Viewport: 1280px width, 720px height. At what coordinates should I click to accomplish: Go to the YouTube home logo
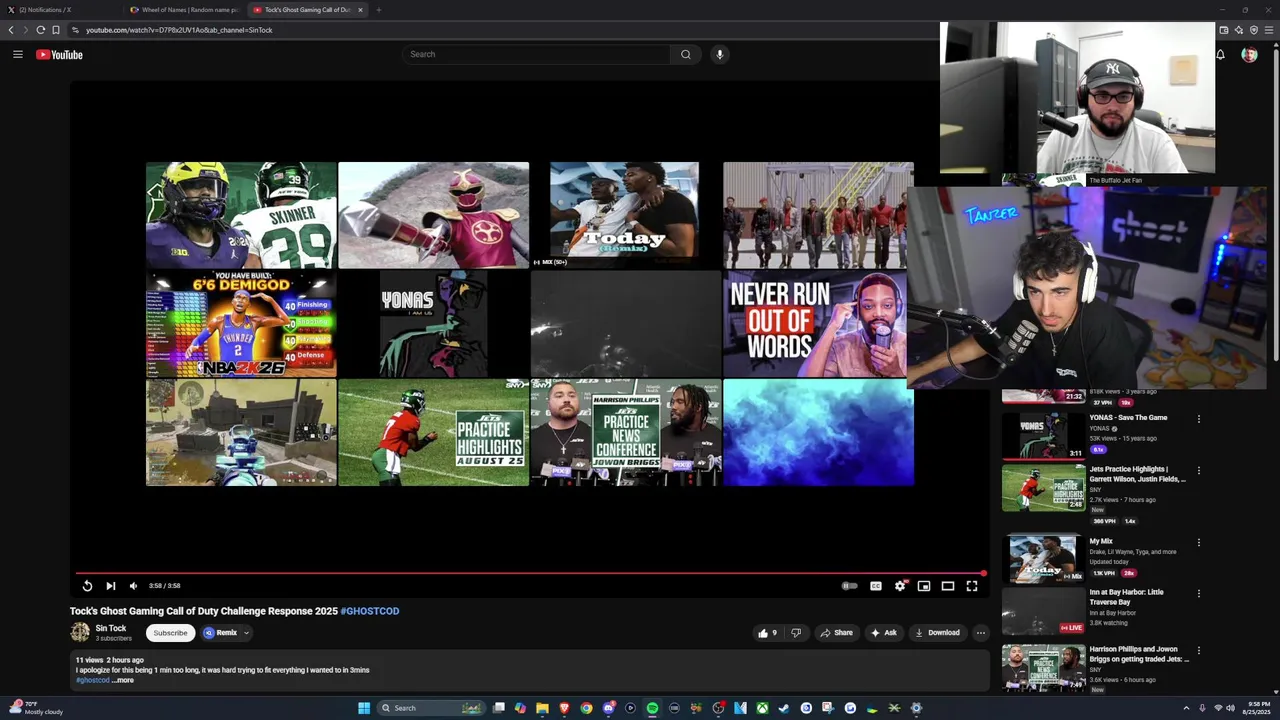[59, 54]
